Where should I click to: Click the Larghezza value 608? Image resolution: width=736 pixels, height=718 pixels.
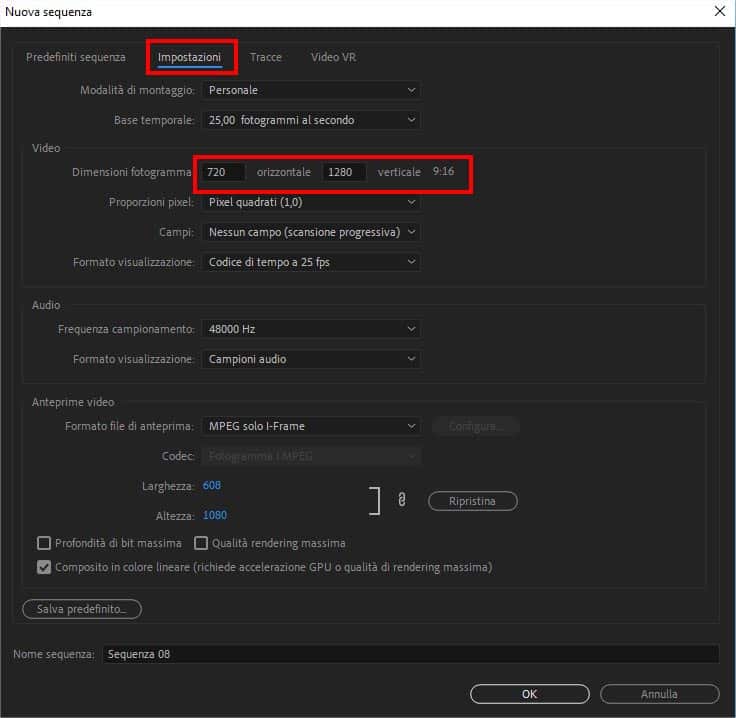212,485
